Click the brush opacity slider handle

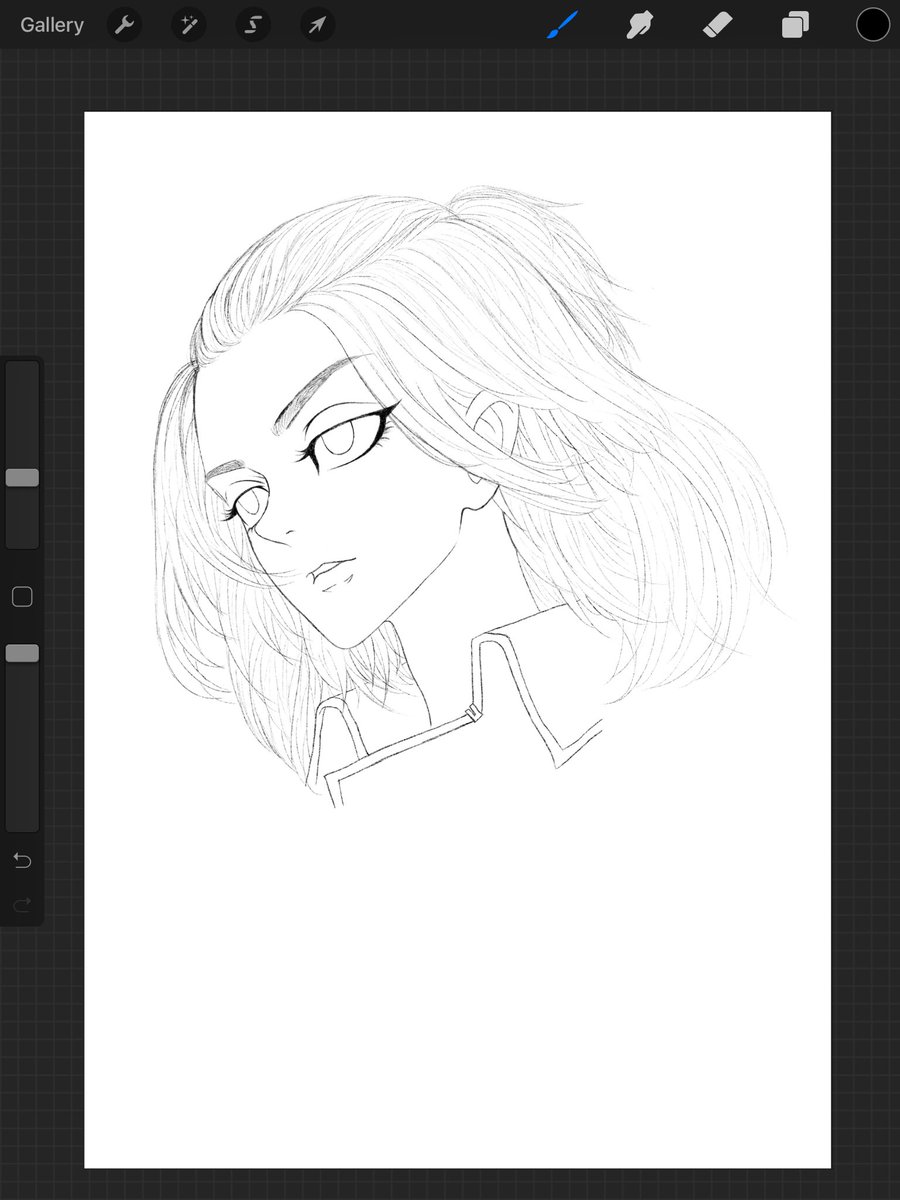pyautogui.click(x=22, y=653)
